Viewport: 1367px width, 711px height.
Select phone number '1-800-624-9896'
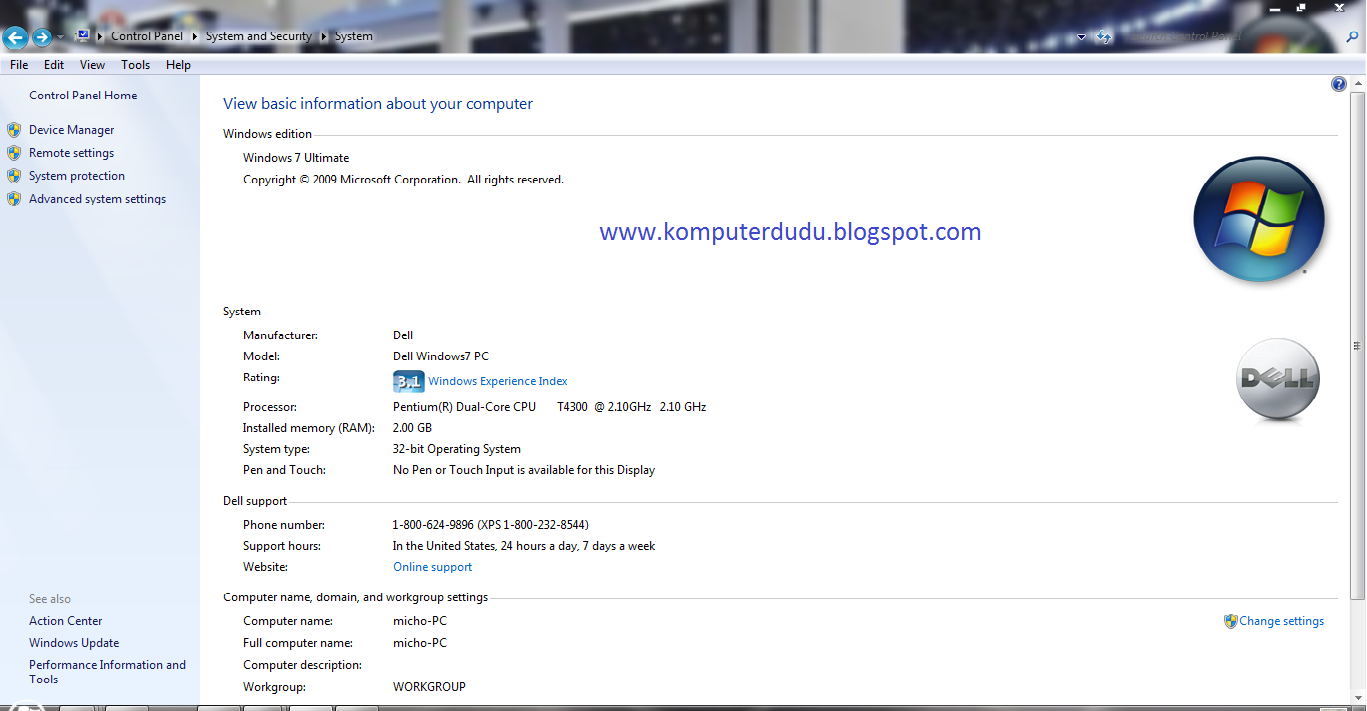tap(433, 525)
